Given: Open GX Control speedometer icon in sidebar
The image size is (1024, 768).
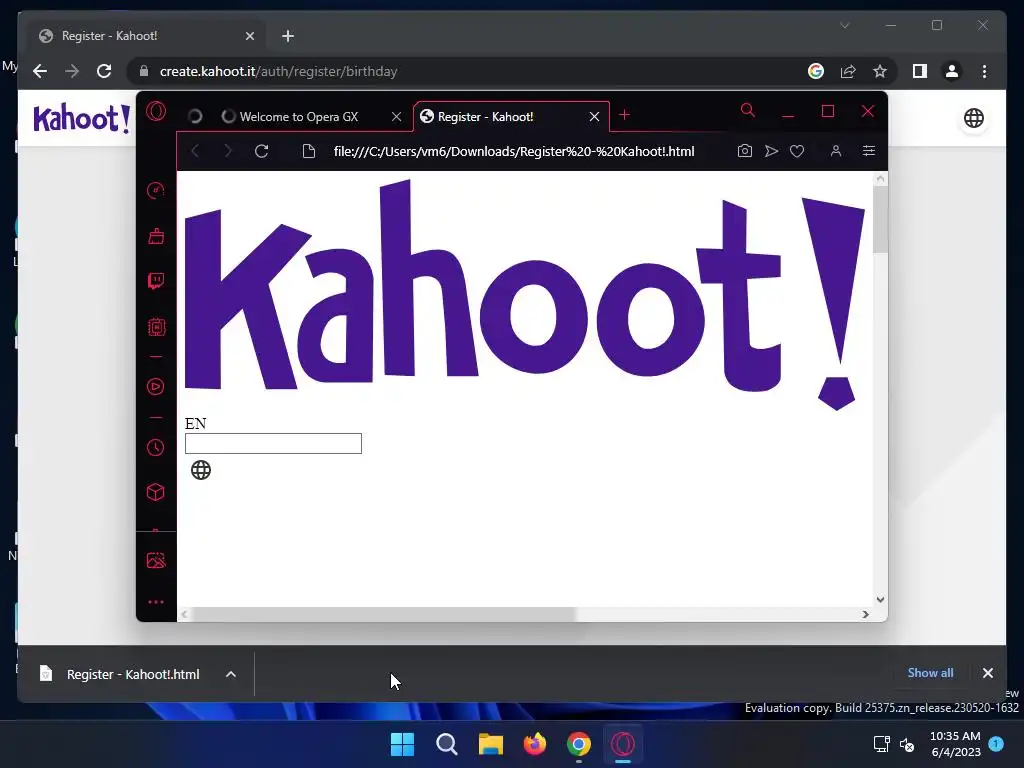Looking at the screenshot, I should tap(155, 191).
